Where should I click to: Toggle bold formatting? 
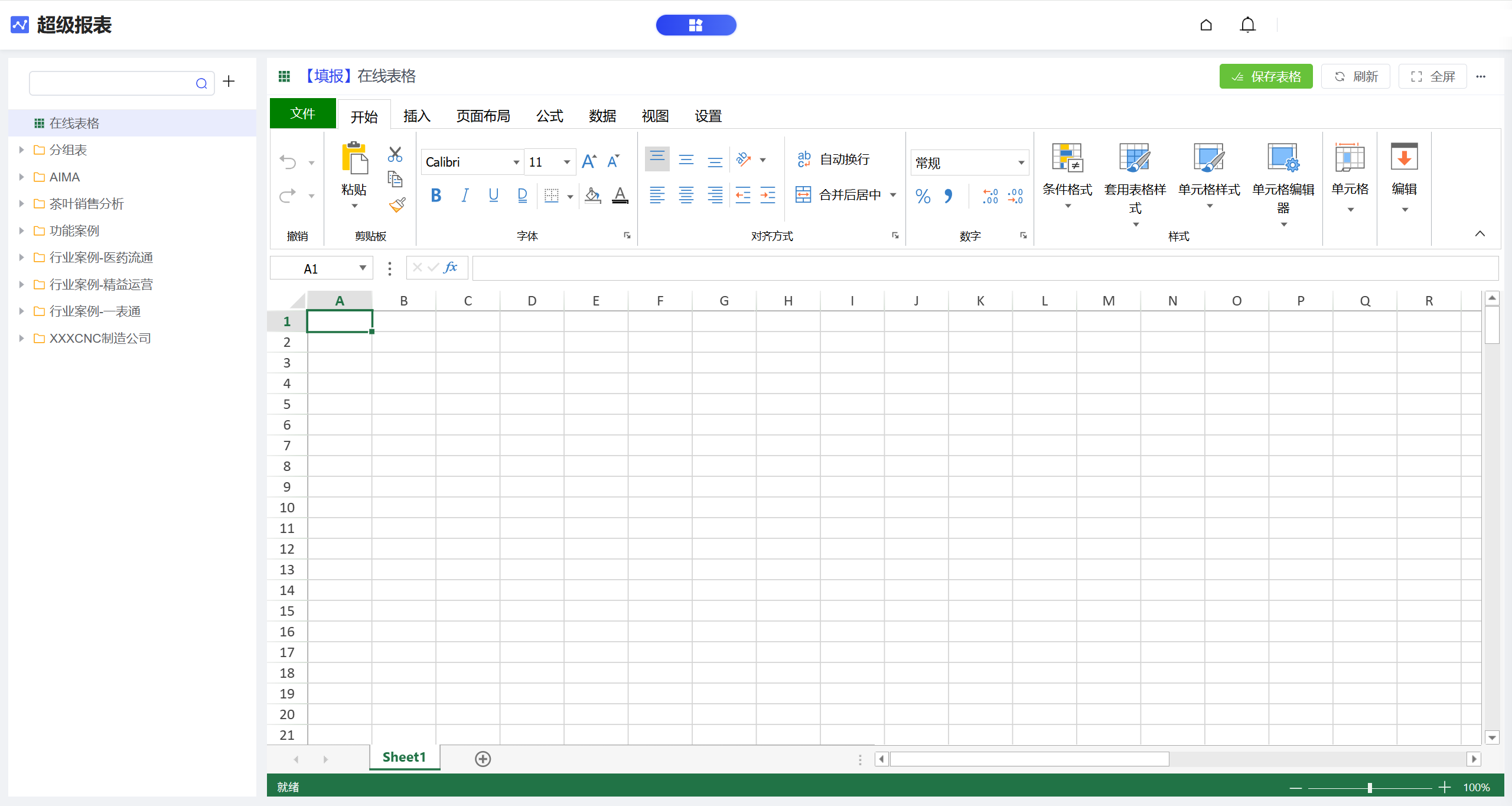tap(436, 196)
